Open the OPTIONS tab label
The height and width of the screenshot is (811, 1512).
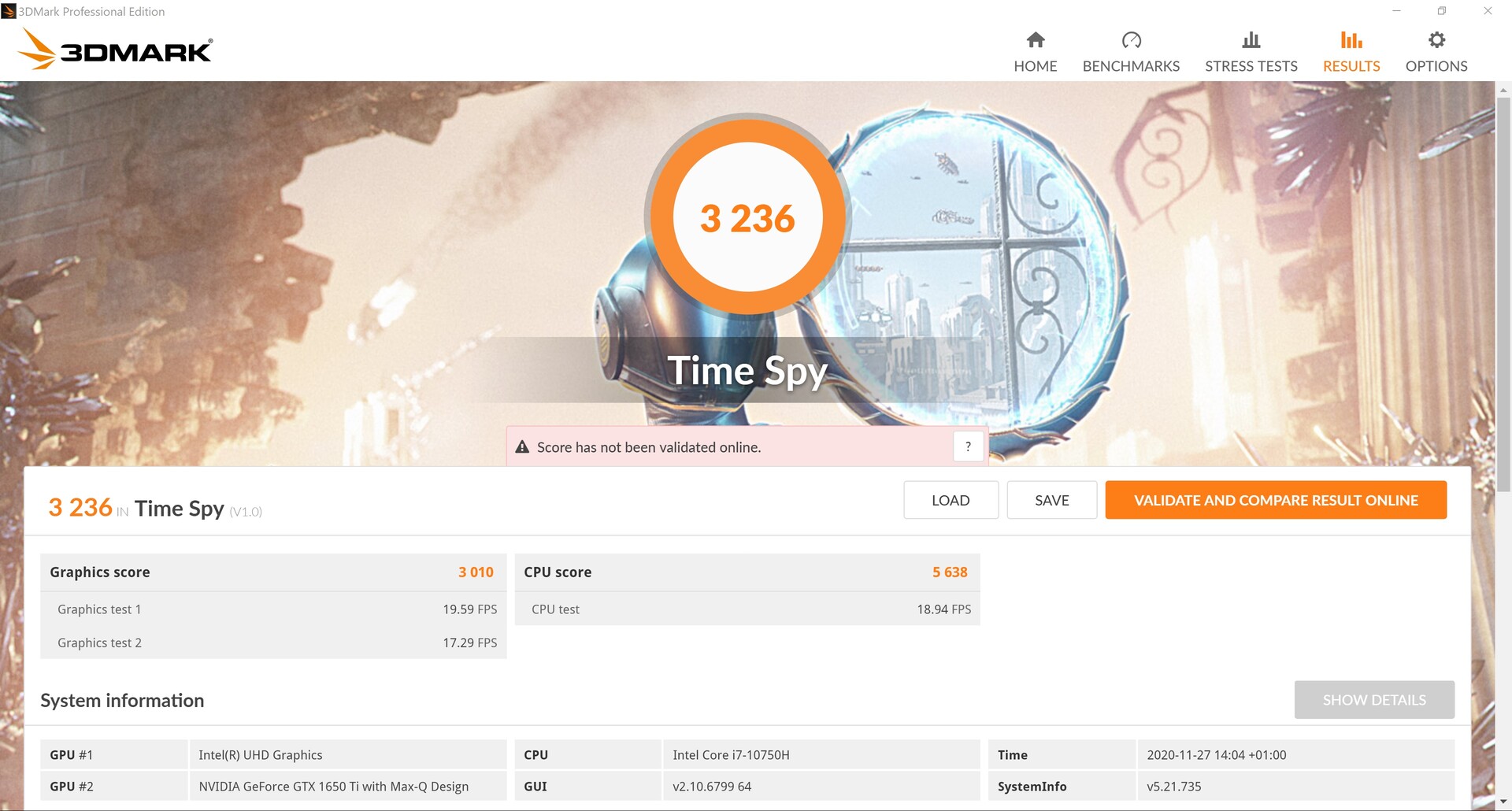tap(1436, 66)
